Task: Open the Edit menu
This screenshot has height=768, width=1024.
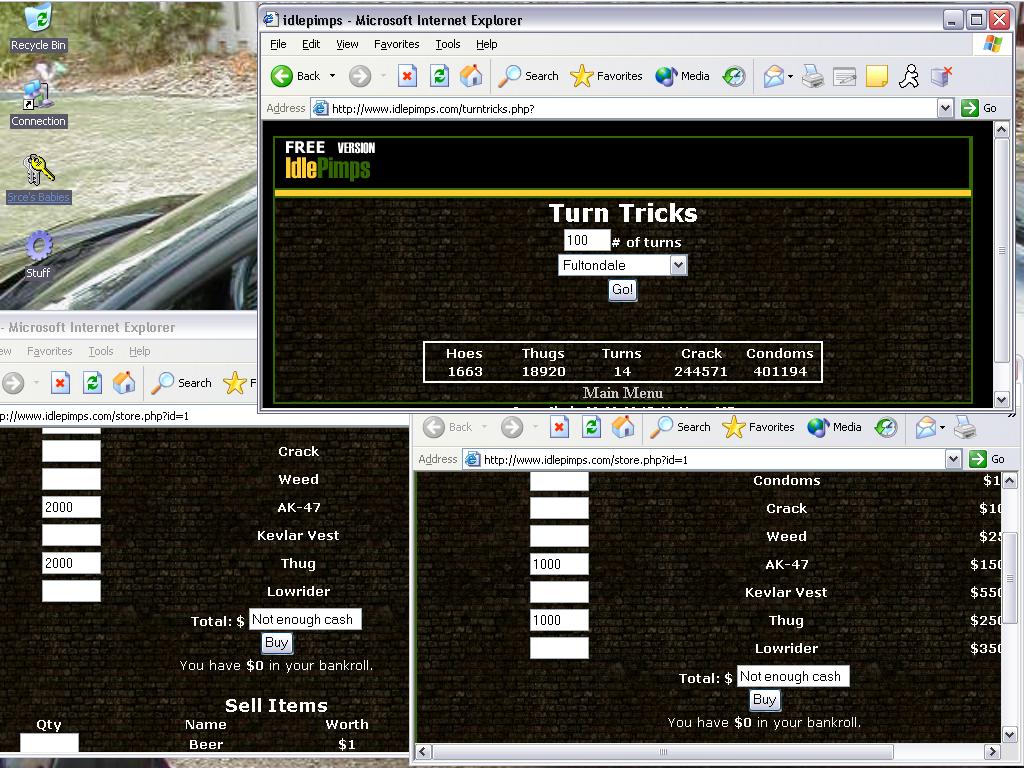Action: click(311, 44)
